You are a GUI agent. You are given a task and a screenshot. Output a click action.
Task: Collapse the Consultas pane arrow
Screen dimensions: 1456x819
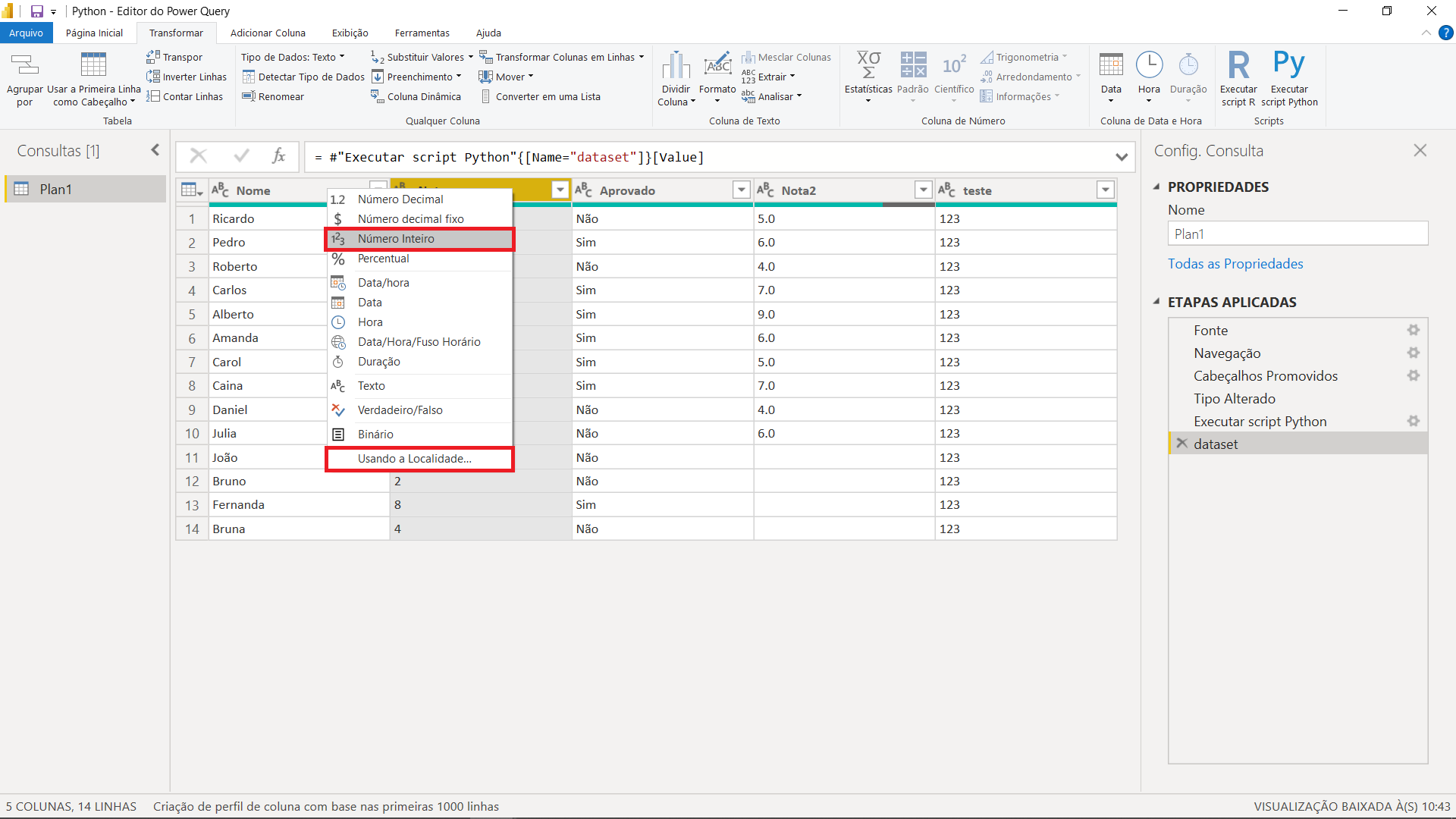155,150
